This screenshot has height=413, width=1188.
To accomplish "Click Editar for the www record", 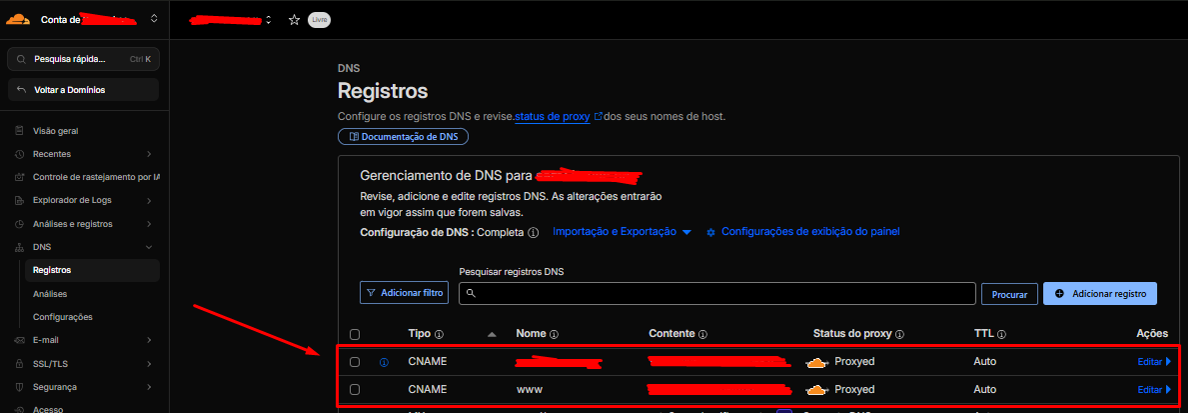I will point(1154,390).
